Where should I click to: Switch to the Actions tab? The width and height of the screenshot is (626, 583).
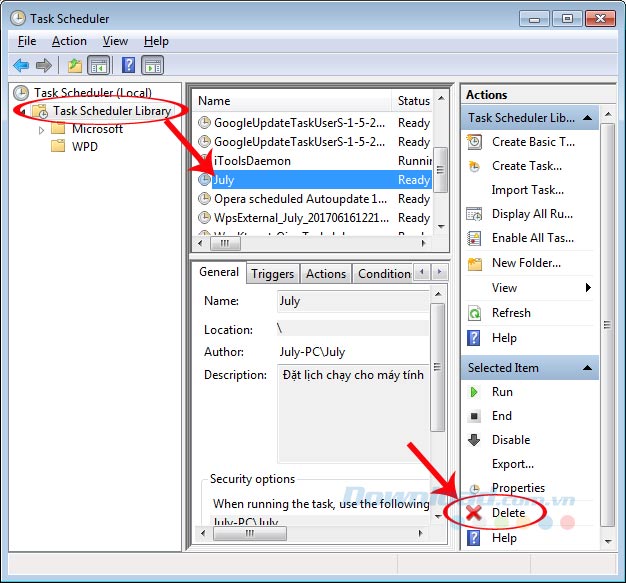pos(326,274)
